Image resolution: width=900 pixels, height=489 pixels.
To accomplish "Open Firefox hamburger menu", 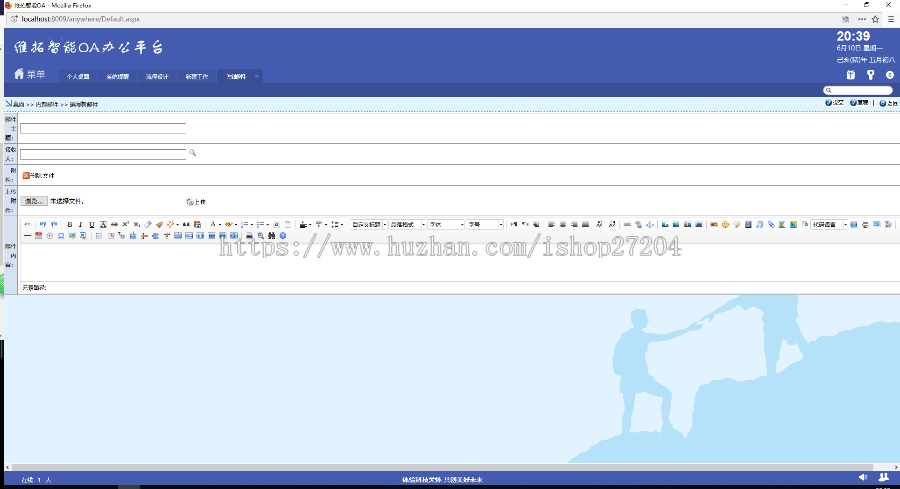I will point(891,19).
